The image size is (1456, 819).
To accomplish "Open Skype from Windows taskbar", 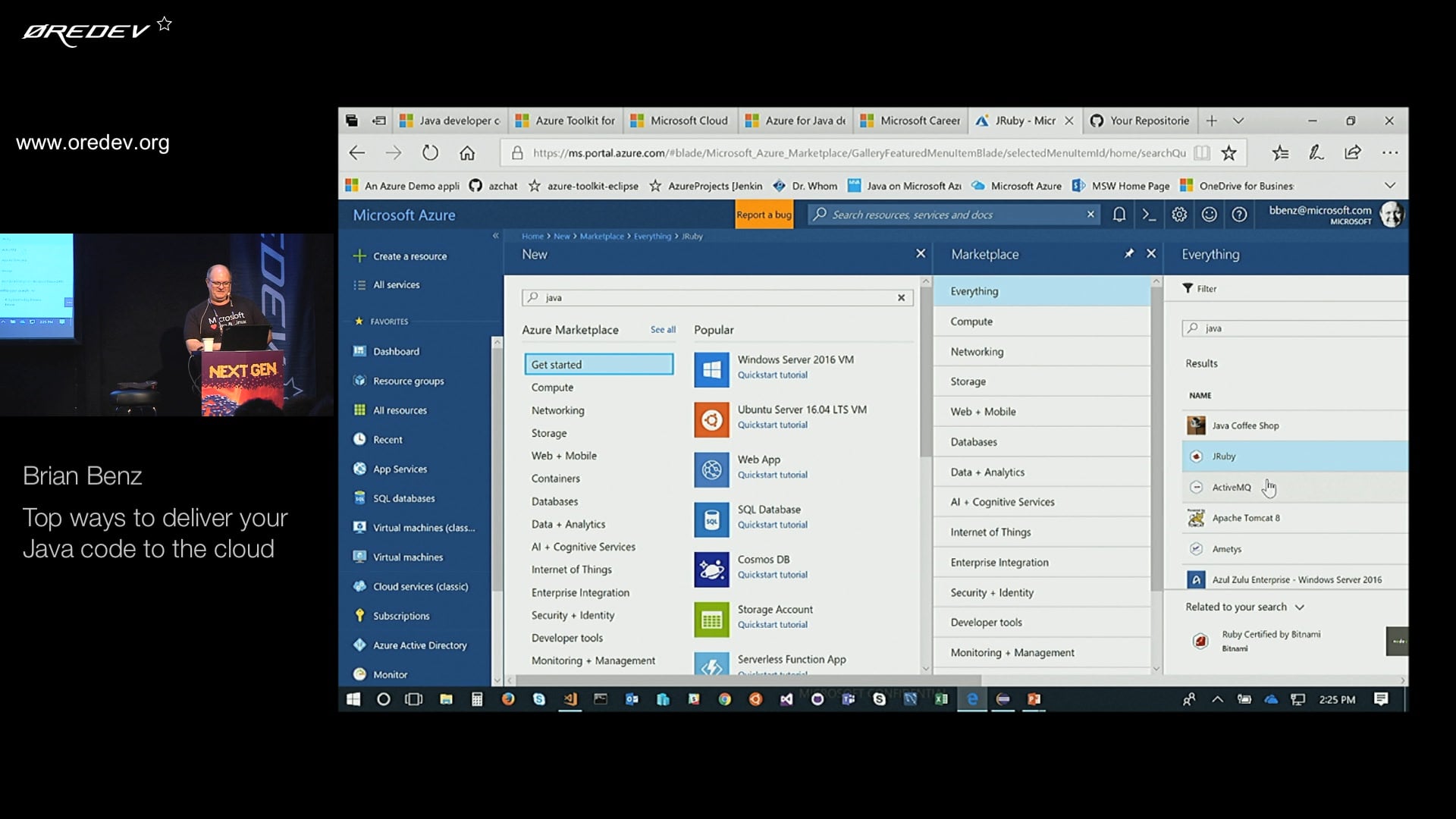I will point(539,699).
